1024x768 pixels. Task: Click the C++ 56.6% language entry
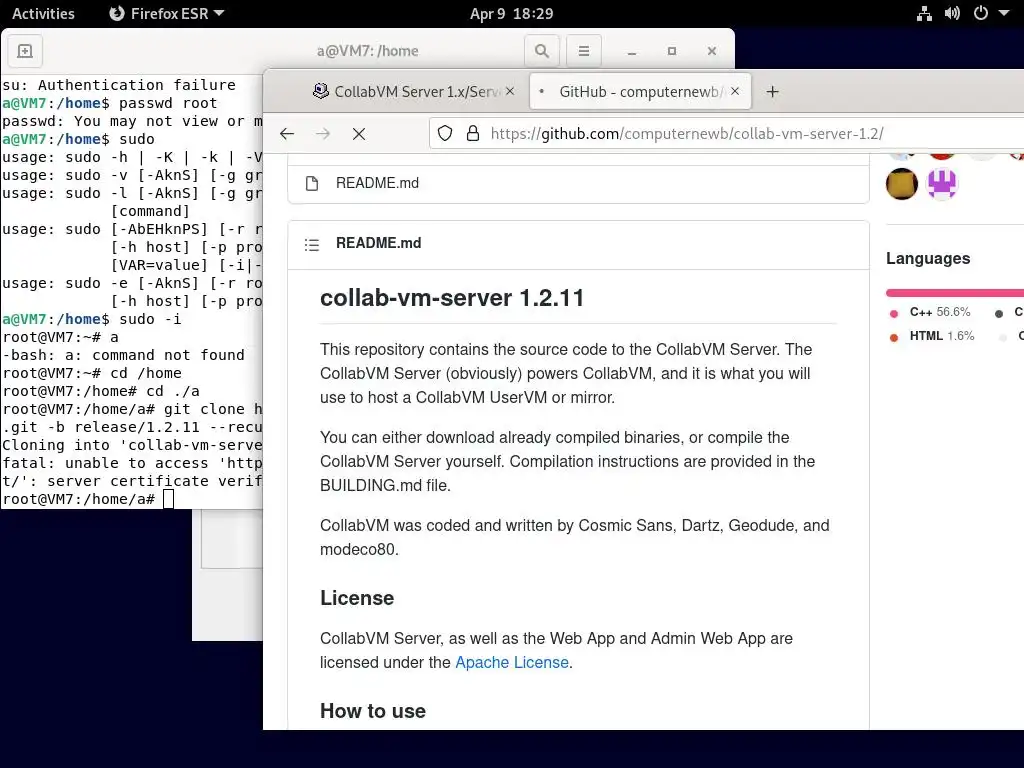click(931, 312)
